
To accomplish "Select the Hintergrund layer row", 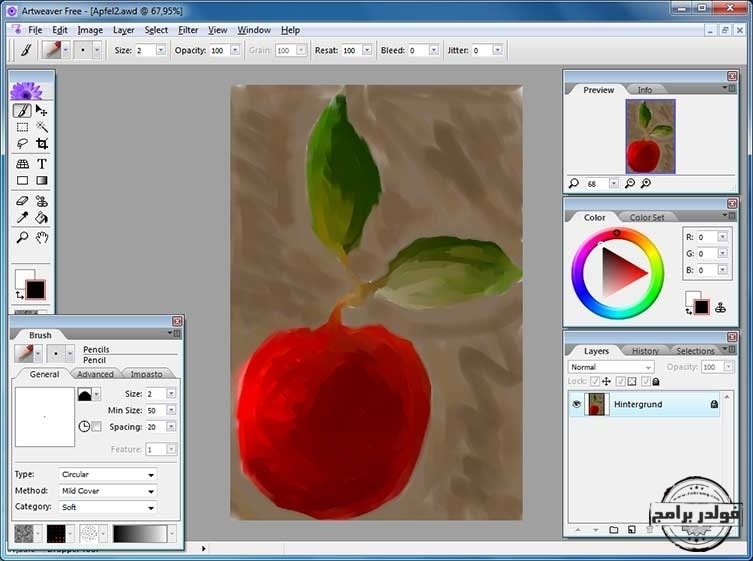I will click(644, 404).
